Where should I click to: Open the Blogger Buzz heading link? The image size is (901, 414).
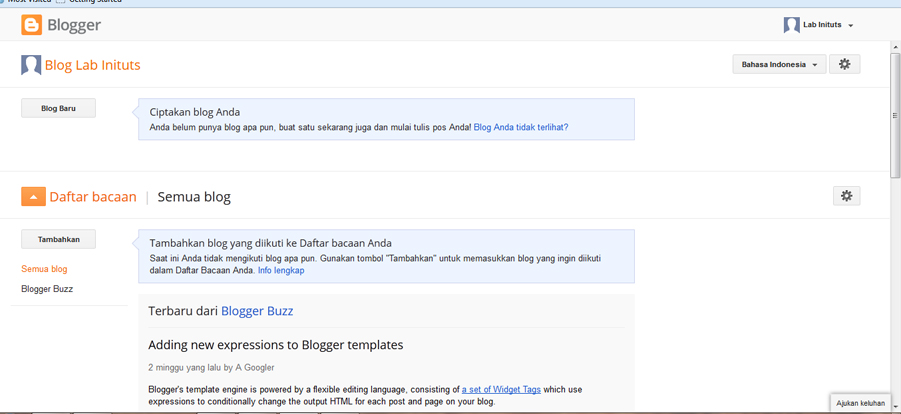click(257, 311)
